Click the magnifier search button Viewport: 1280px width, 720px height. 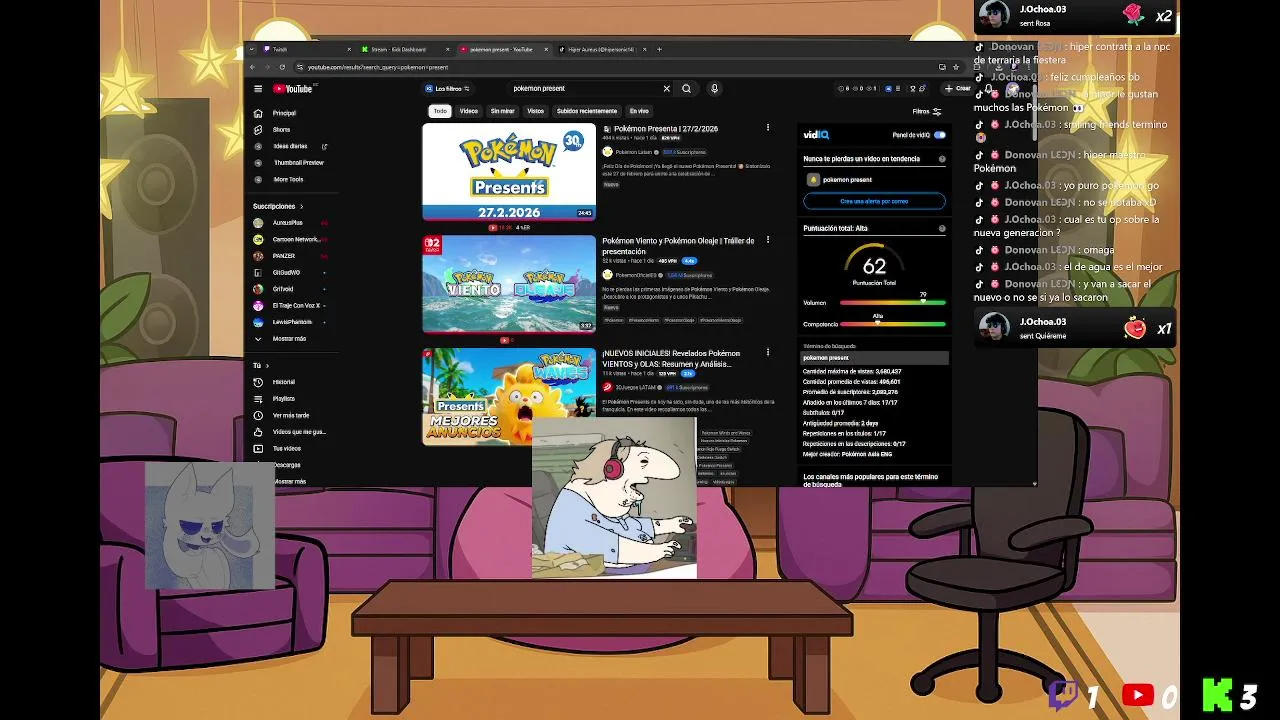click(686, 88)
